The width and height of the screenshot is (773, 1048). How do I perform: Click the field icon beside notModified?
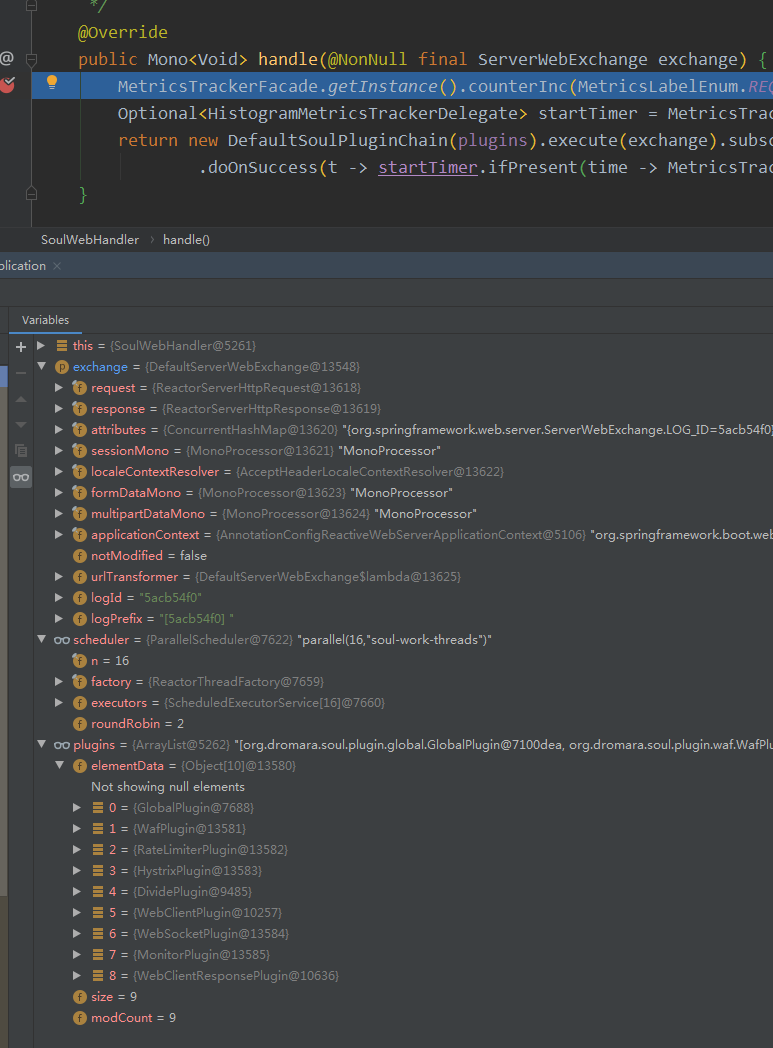[80, 555]
